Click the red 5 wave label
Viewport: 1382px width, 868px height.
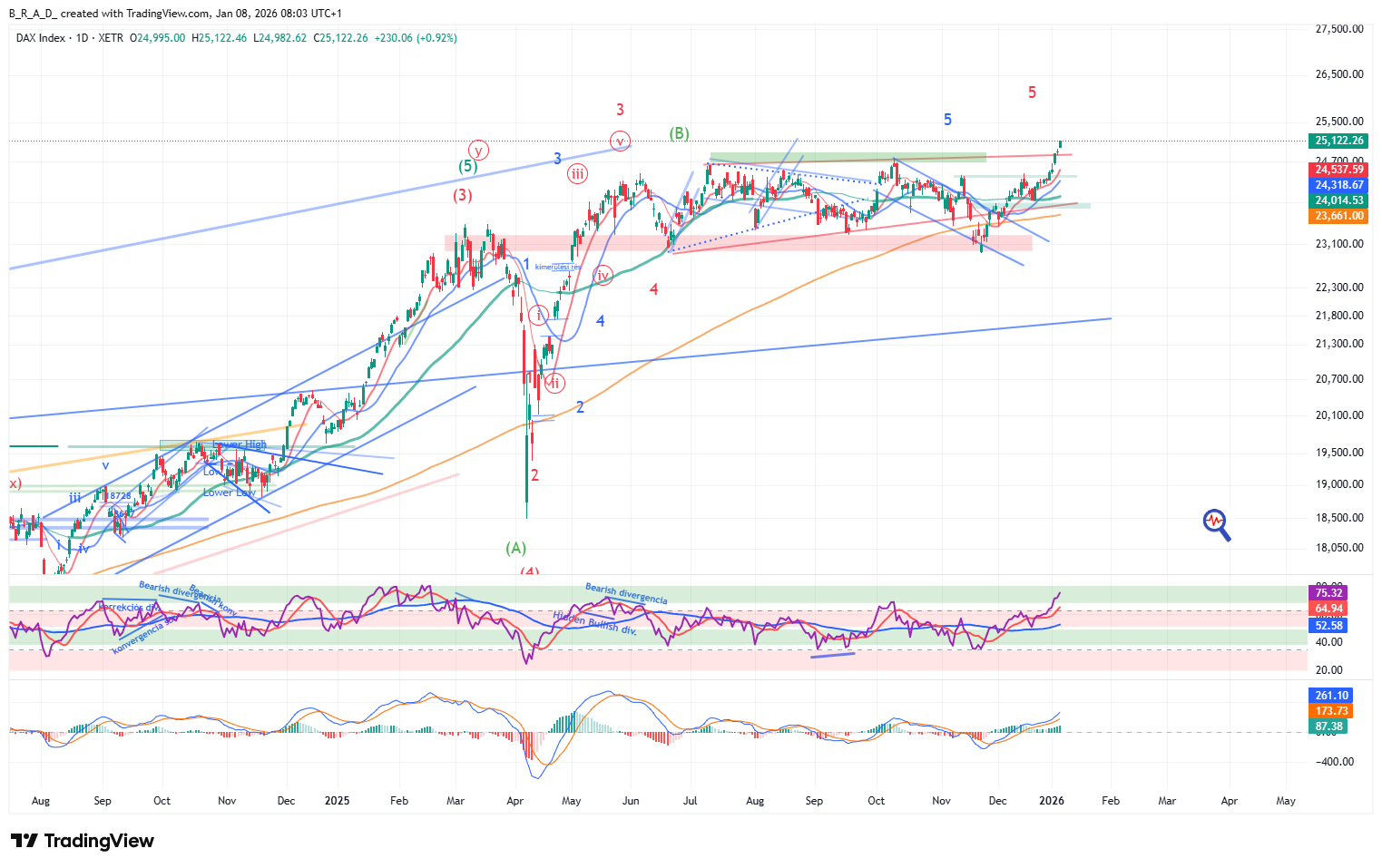coord(1032,93)
